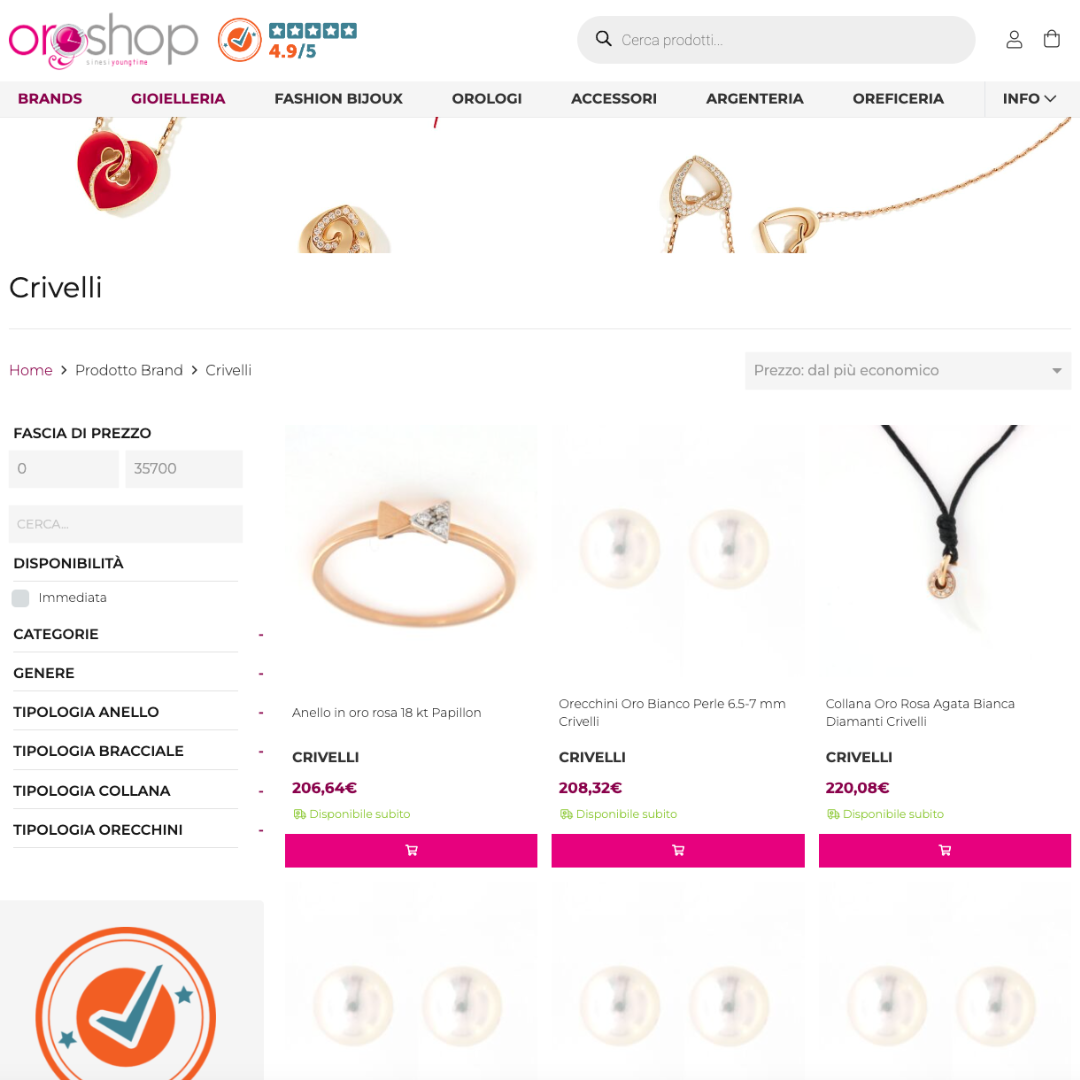Click the large orange trust badge in sidebar
This screenshot has width=1080, height=1080.
pos(126,1004)
